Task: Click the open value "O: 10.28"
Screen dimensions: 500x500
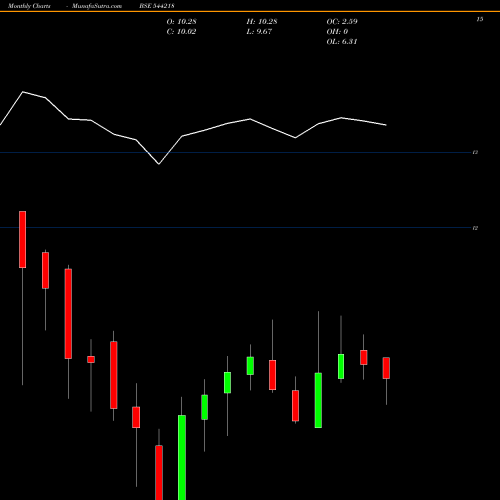Action: [x=182, y=22]
